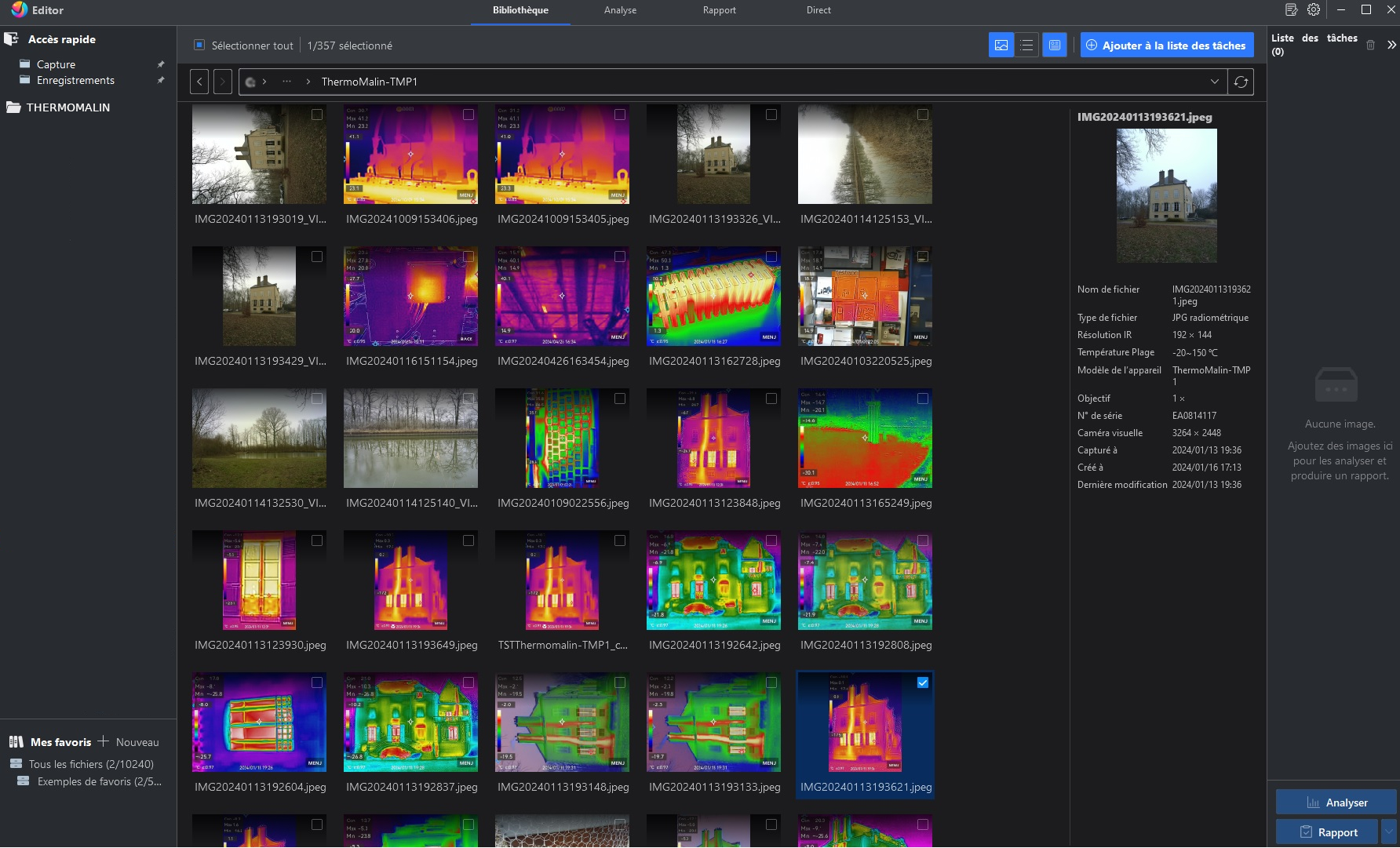Open the Bibliothèque tab
Screen dimensions: 1400x848
coord(520,10)
